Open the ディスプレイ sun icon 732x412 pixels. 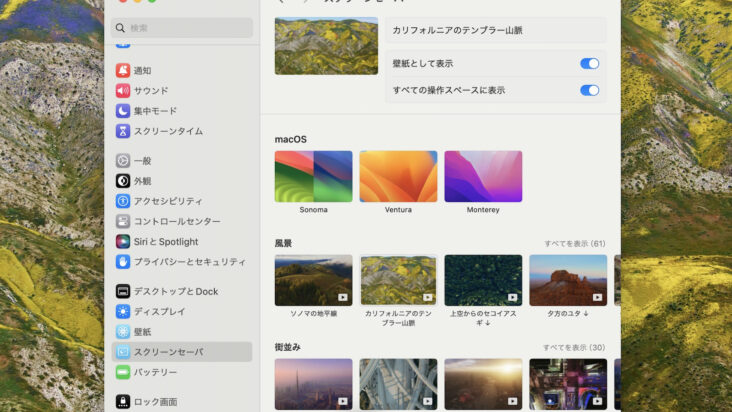[x=123, y=311]
